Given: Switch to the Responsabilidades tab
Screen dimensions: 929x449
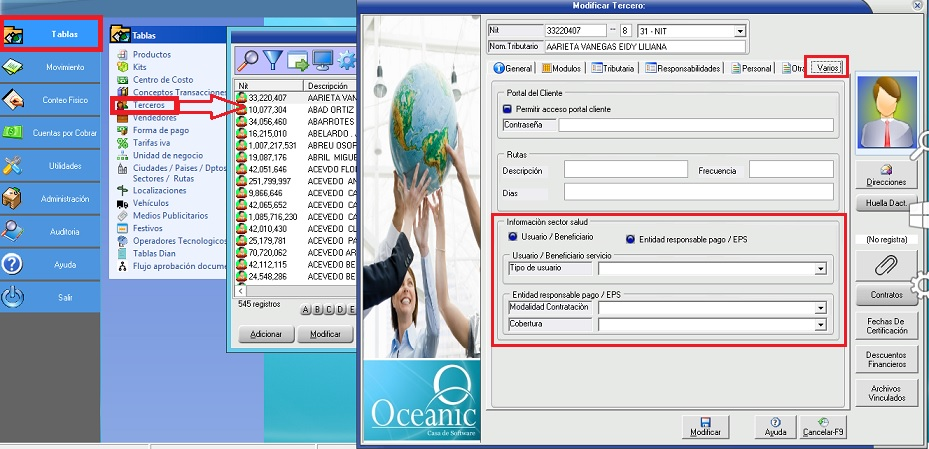Looking at the screenshot, I should click(684, 69).
